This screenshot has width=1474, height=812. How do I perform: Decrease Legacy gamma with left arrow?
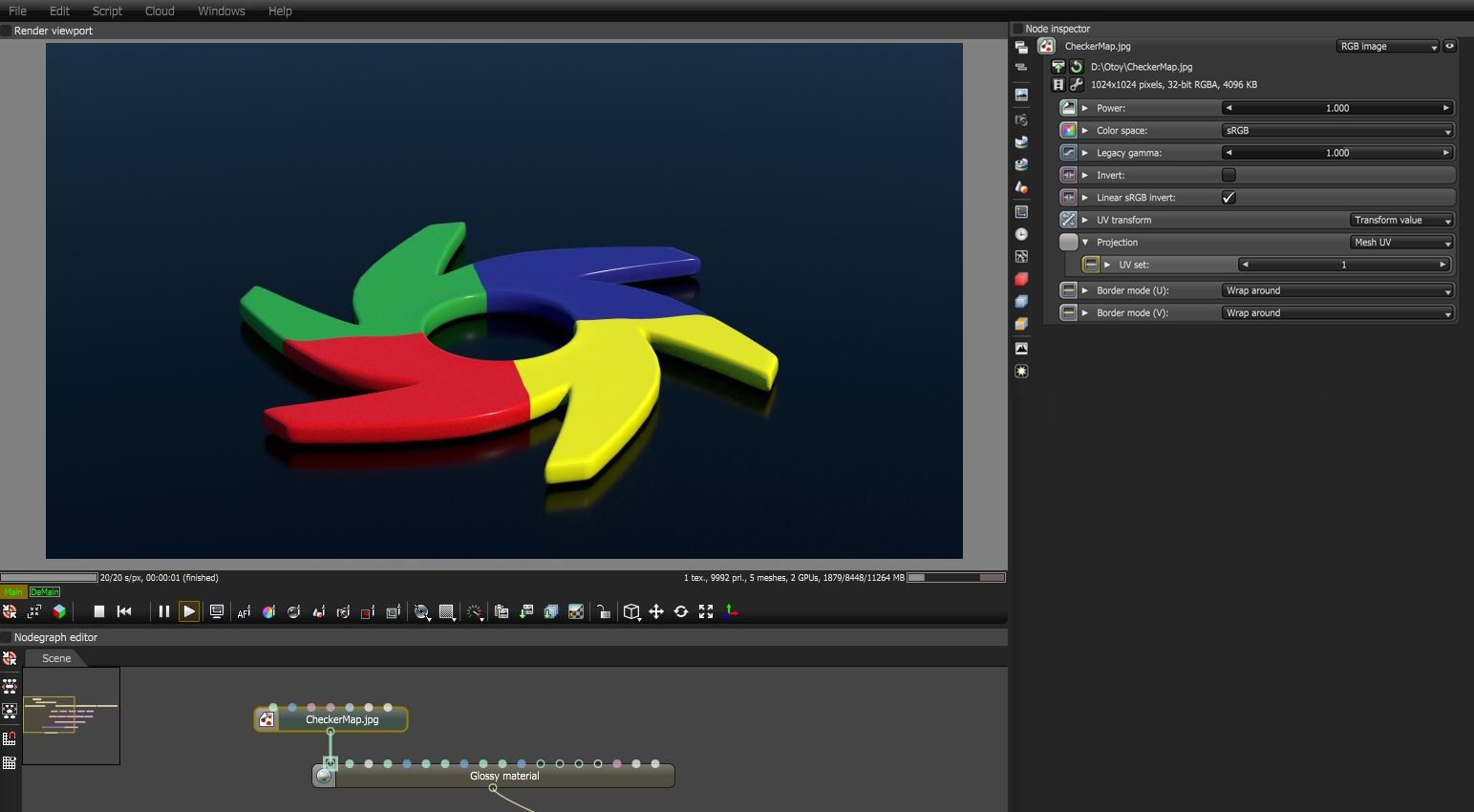point(1228,153)
